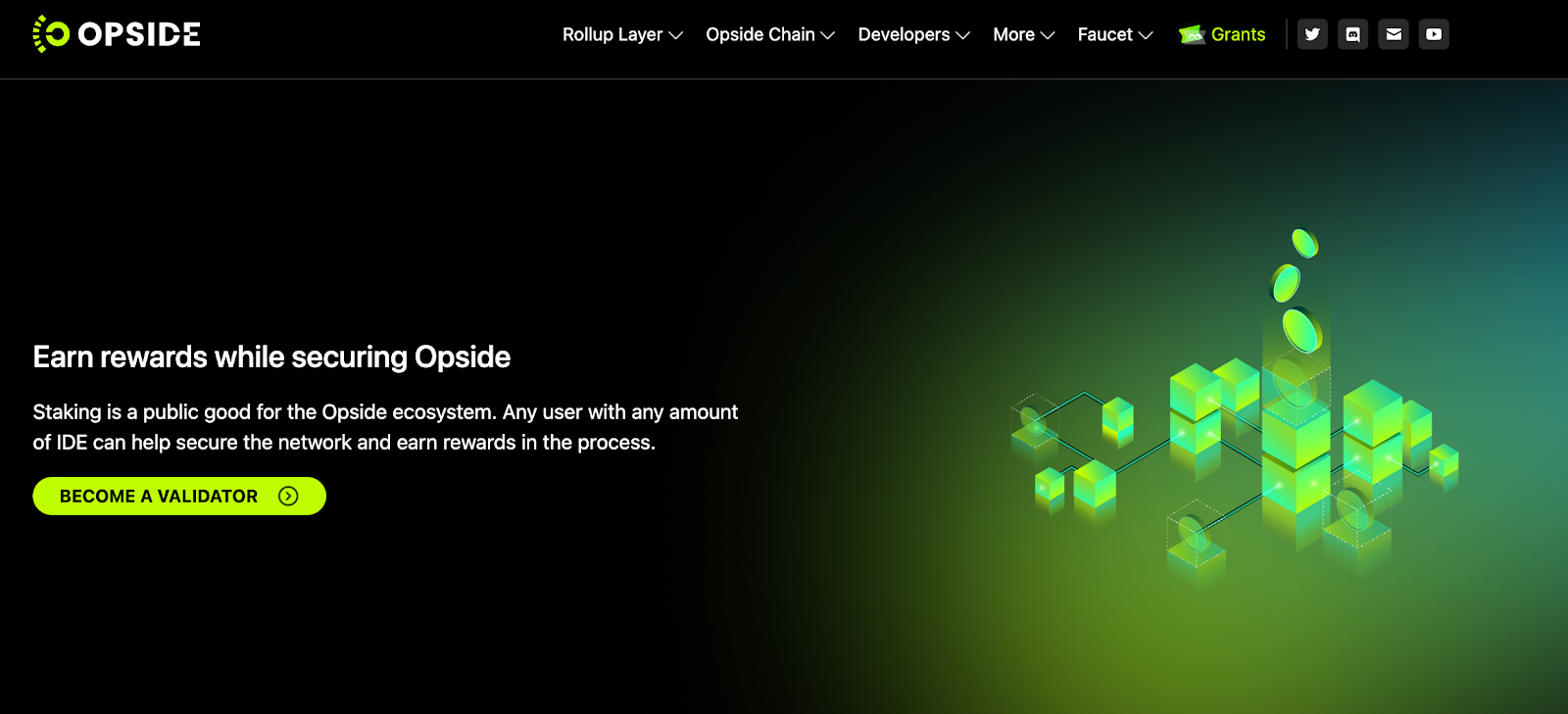1568x714 pixels.
Task: Open the YouTube channel icon
Action: (x=1434, y=34)
